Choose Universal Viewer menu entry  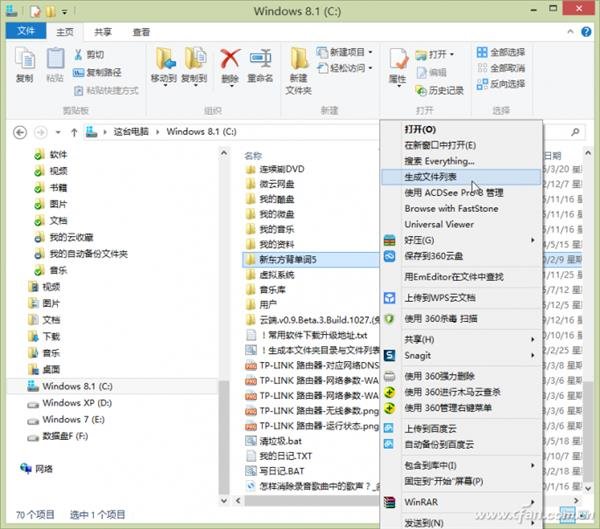pos(461,224)
